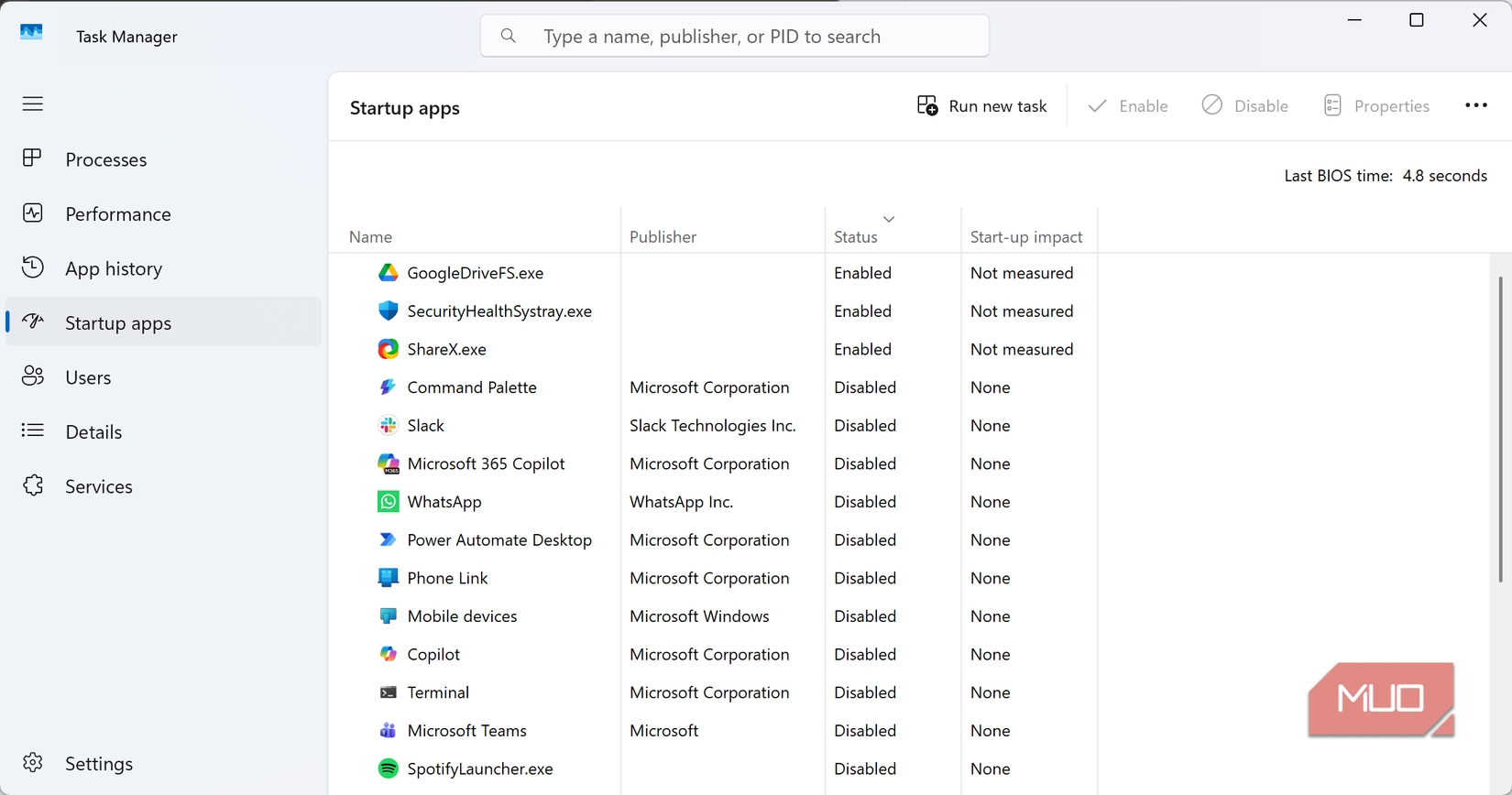Click the Slack app icon
1512x795 pixels.
(389, 425)
